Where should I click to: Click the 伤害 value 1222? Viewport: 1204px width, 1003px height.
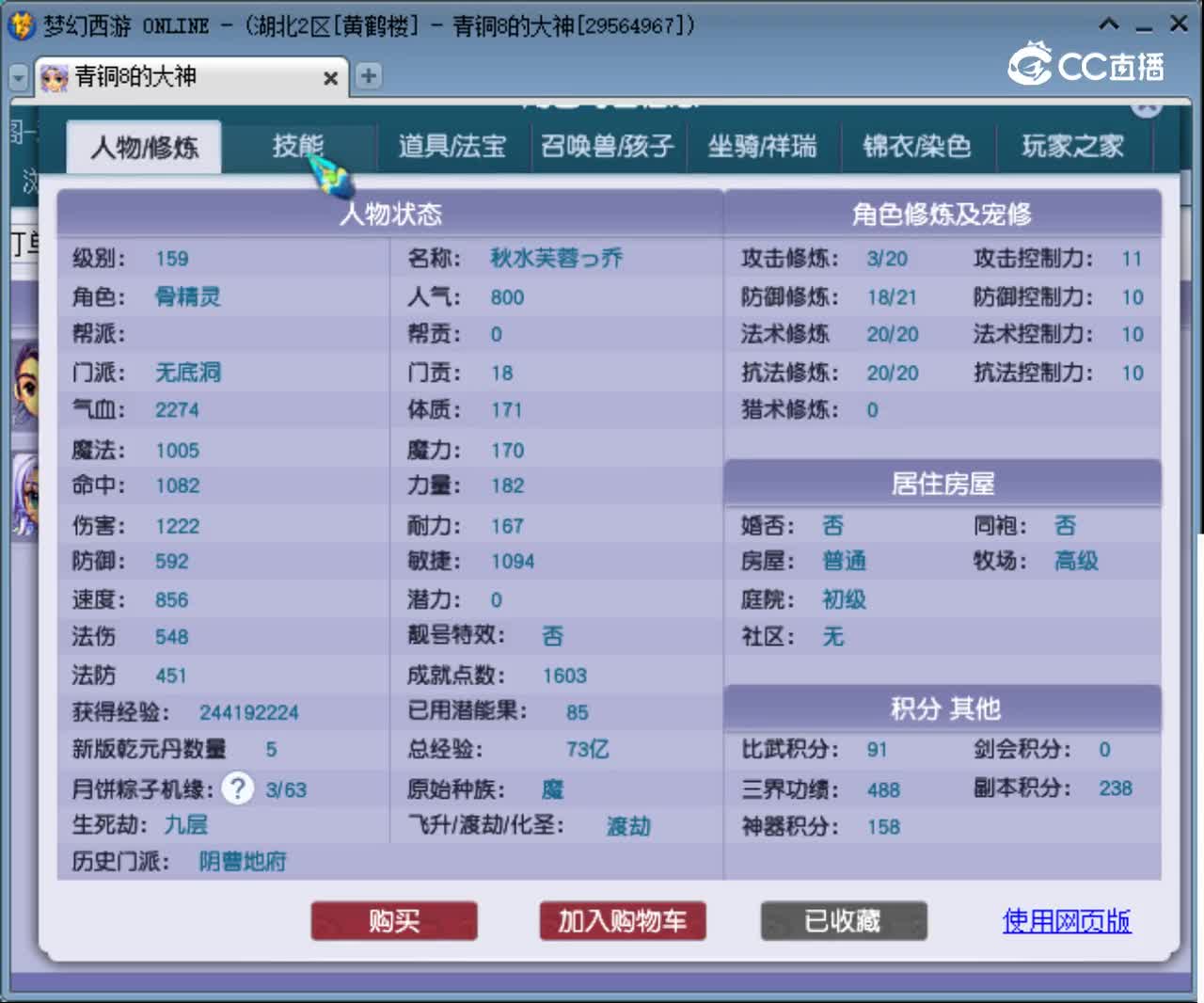pos(177,526)
